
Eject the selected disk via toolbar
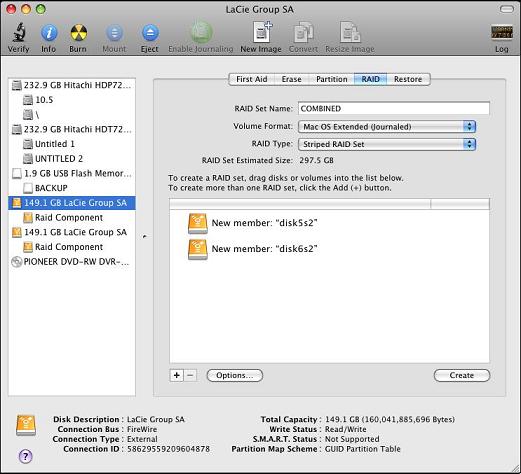tap(150, 33)
